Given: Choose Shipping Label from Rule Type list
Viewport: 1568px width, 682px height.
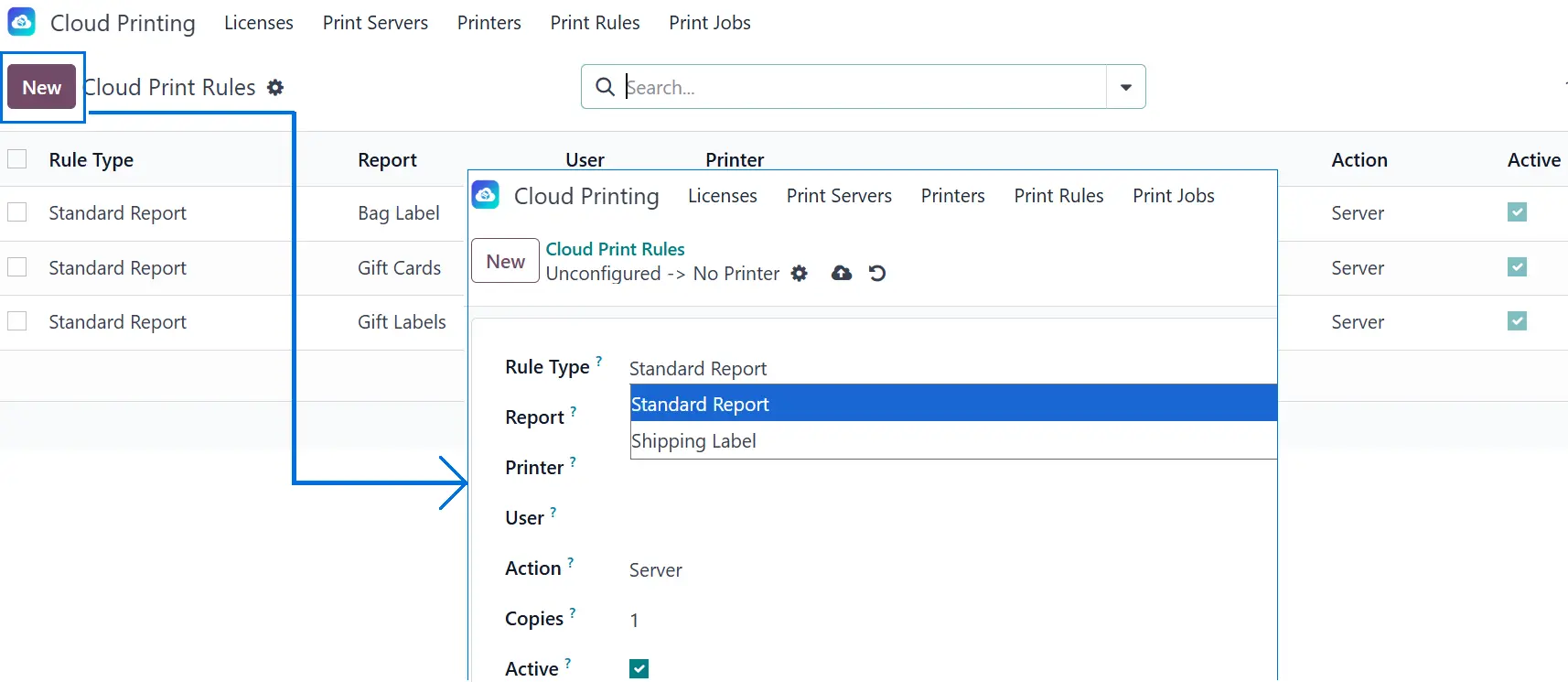Looking at the screenshot, I should [693, 441].
